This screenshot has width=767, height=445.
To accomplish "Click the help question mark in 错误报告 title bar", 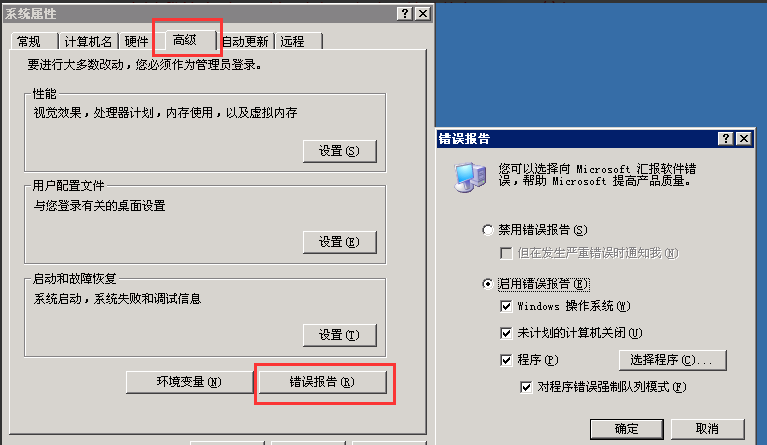I will tap(725, 139).
